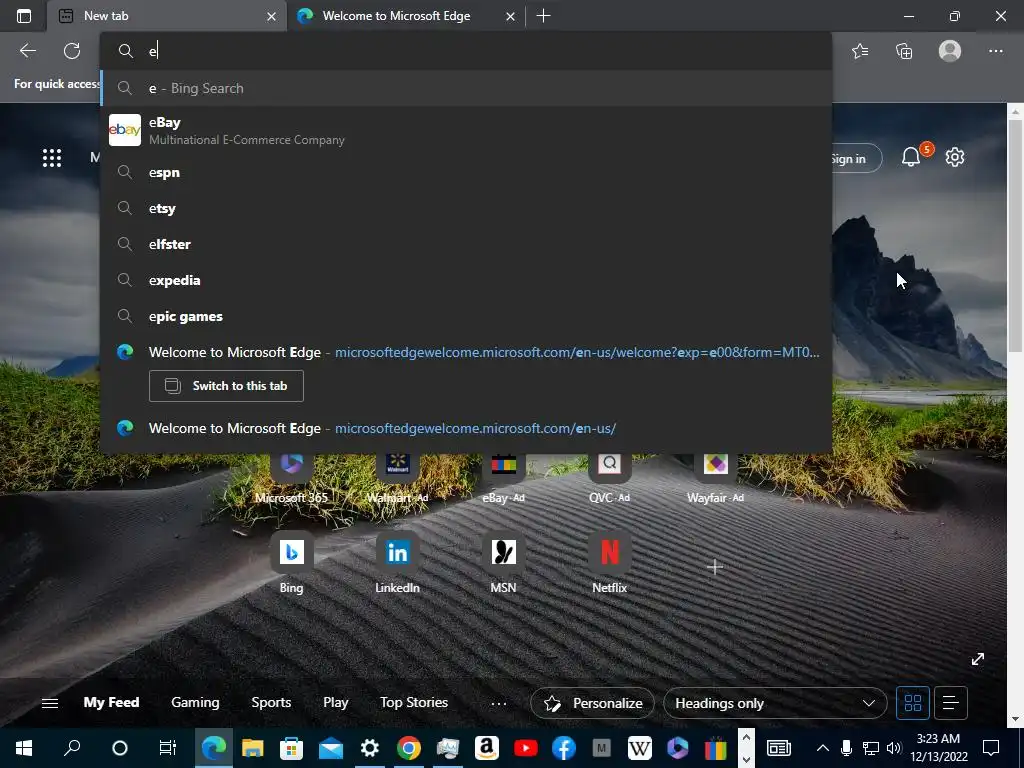This screenshot has width=1024, height=768.
Task: Open volume control in system tray
Action: tap(893, 748)
